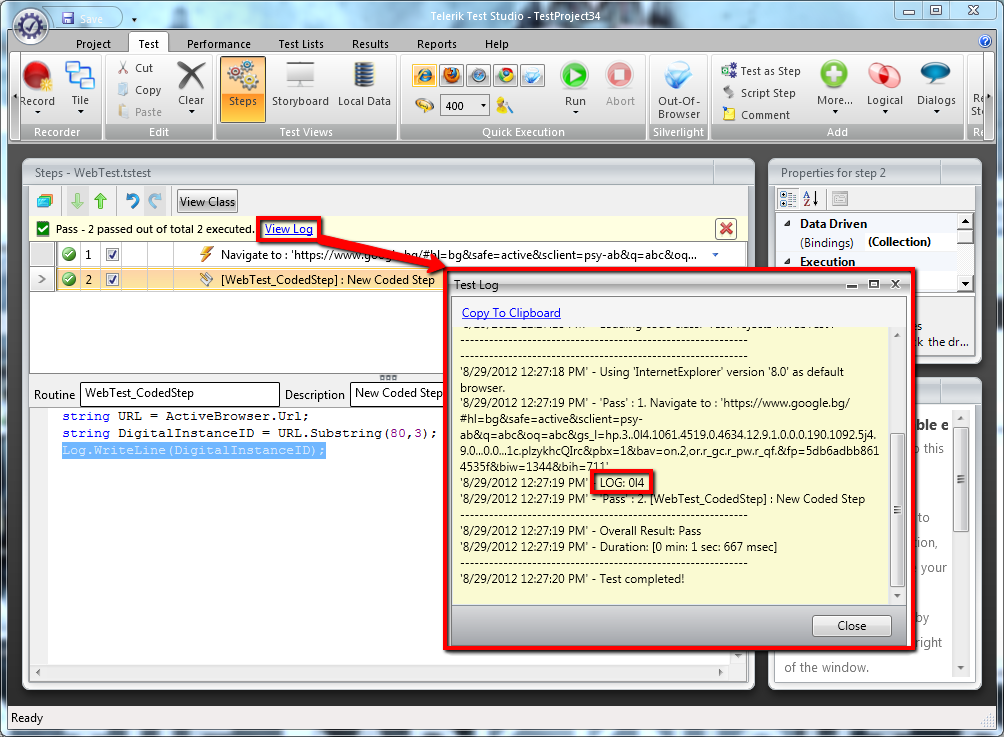Select the (Collection) Bindings value
1004x737 pixels.
click(x=899, y=242)
